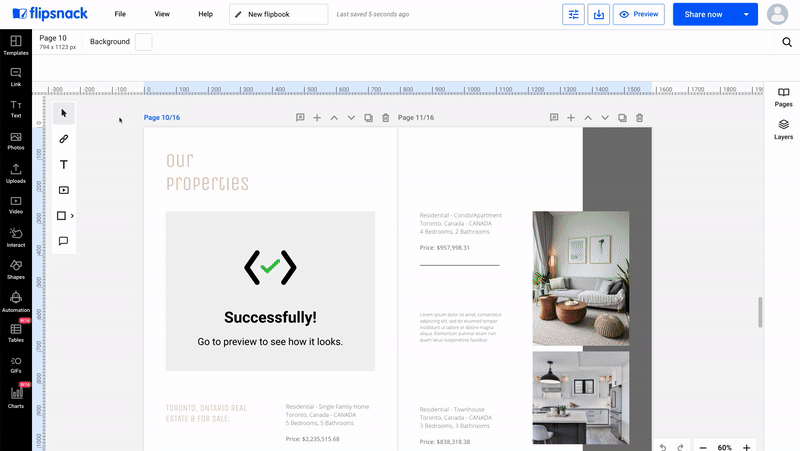
Task: Select the T text tool in floating toolbar
Action: pos(64,164)
